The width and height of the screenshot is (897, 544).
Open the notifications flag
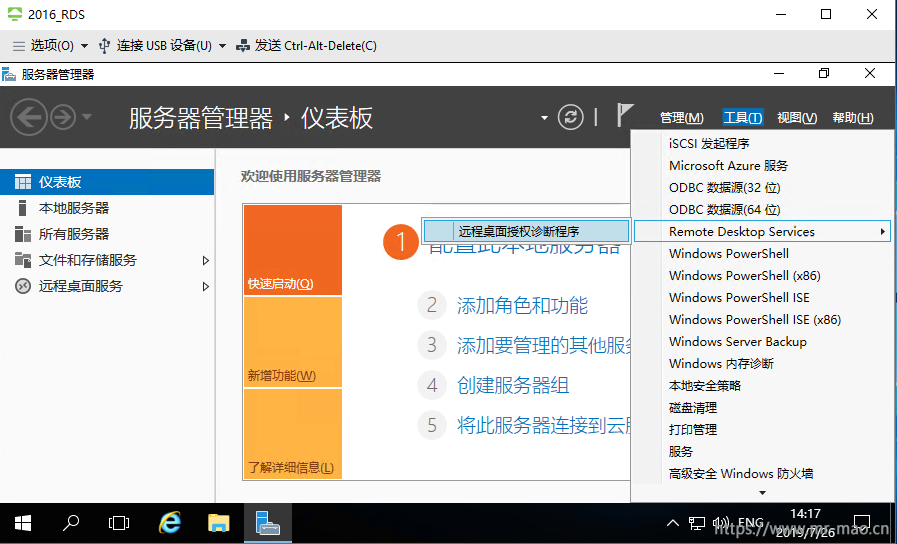point(625,115)
